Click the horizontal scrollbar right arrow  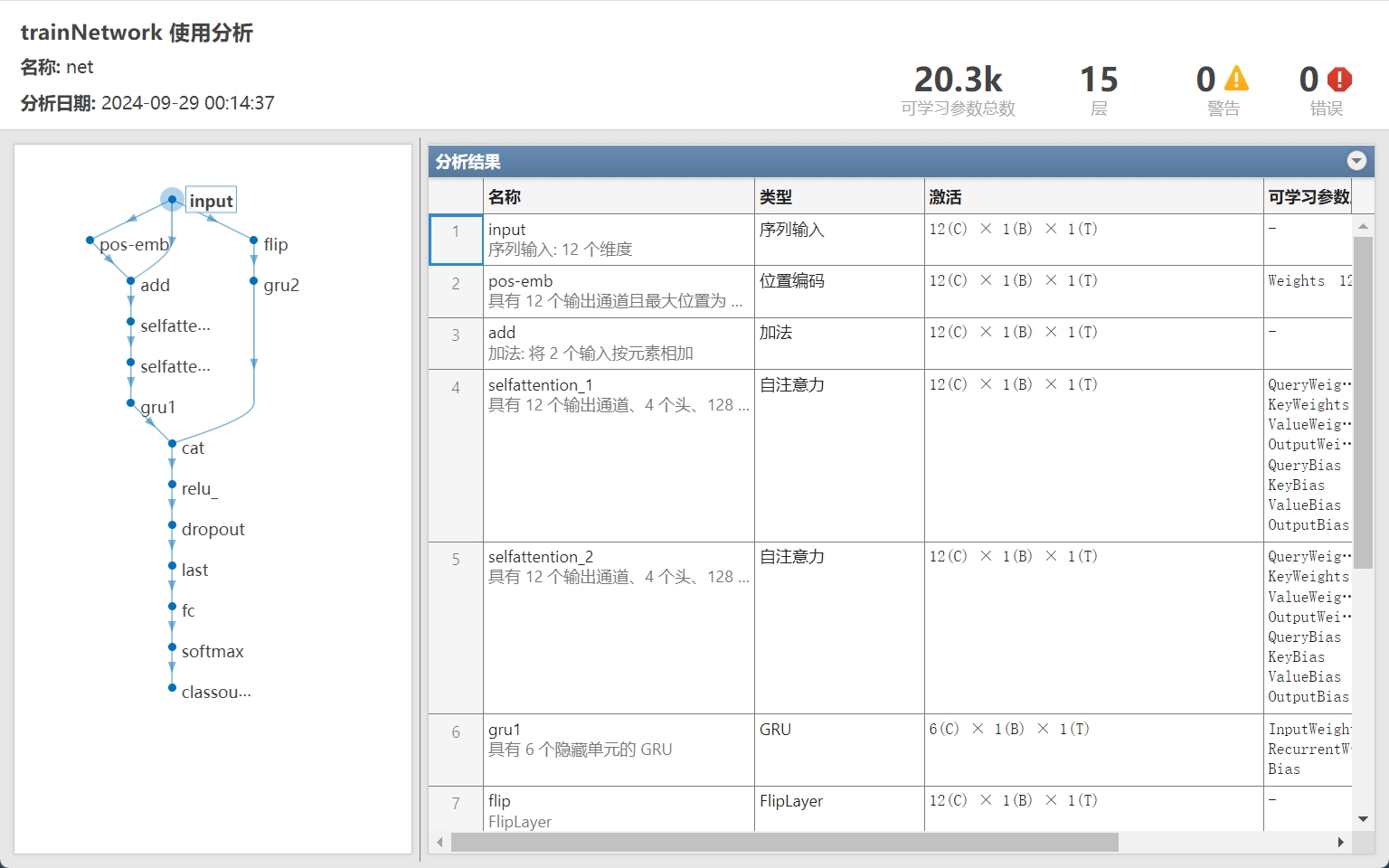pos(1341,842)
